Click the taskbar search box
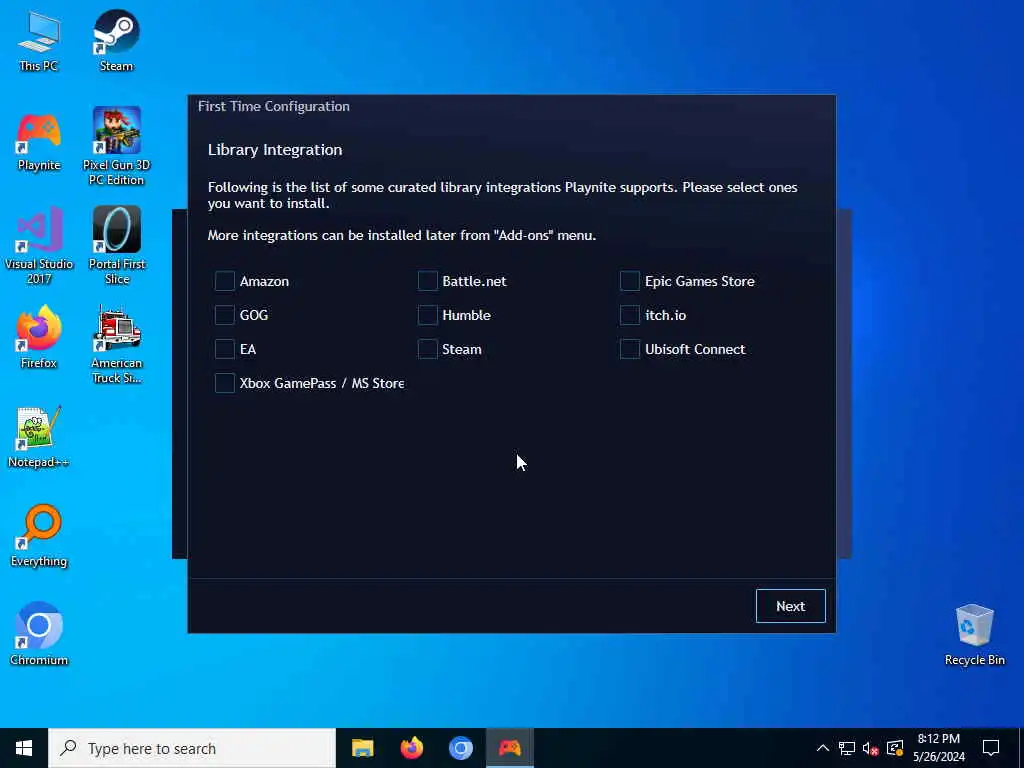This screenshot has width=1024, height=768. click(192, 748)
